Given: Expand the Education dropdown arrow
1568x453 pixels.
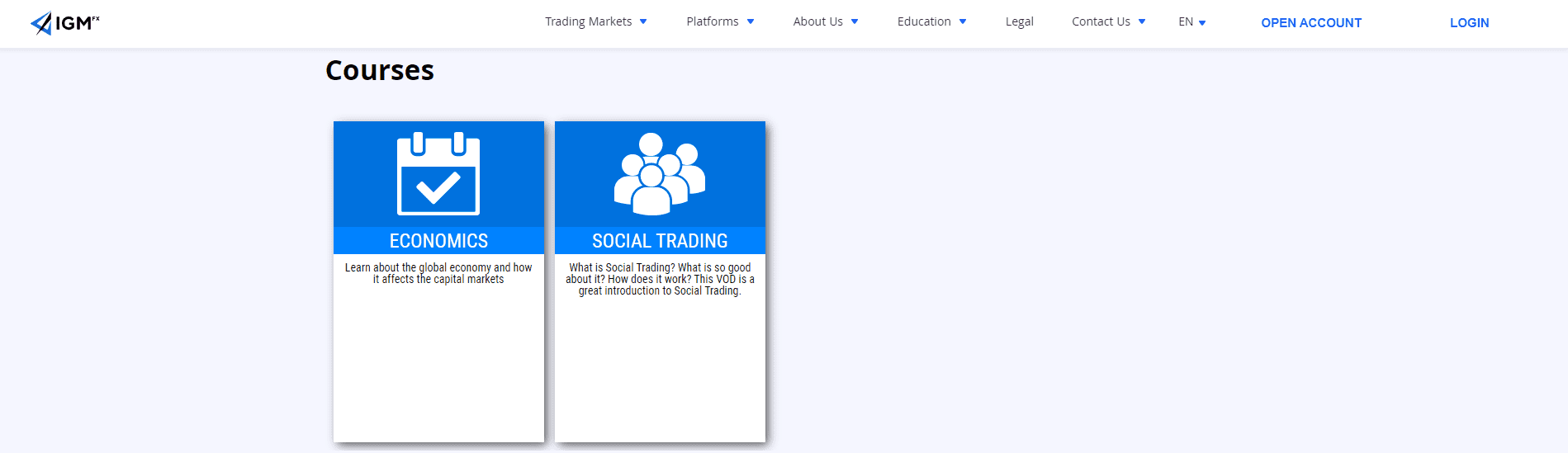Looking at the screenshot, I should 963,22.
